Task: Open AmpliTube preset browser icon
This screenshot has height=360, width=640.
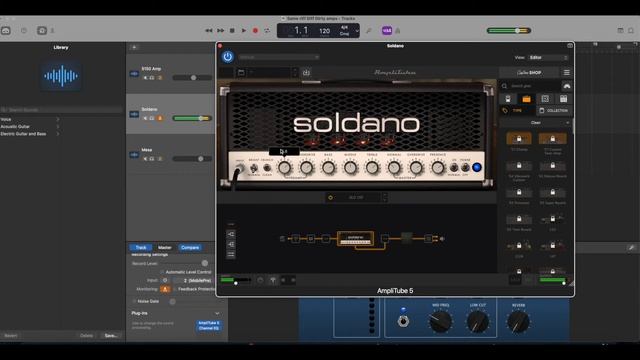Action: pyautogui.click(x=241, y=73)
